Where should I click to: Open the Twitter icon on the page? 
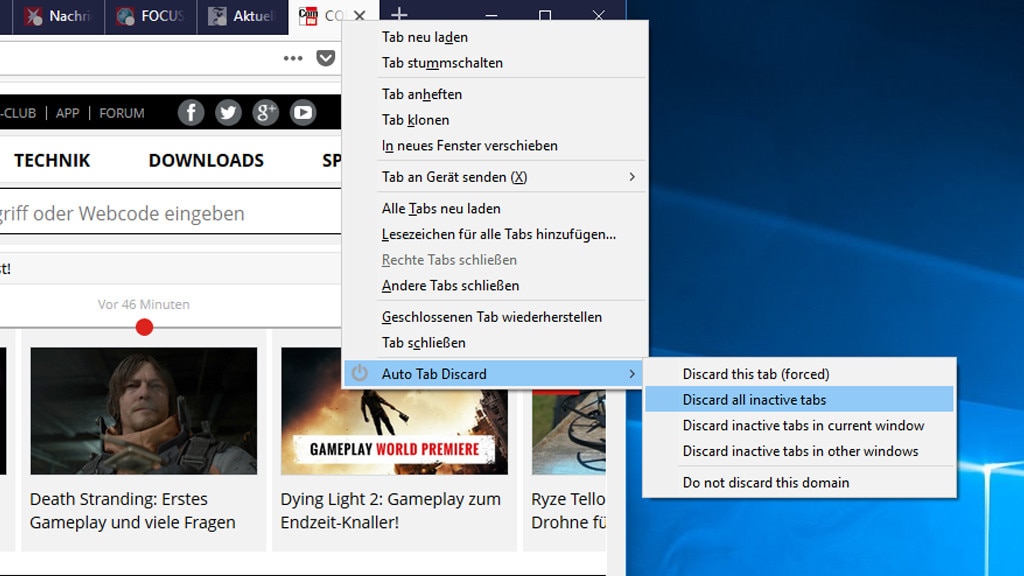pos(228,112)
